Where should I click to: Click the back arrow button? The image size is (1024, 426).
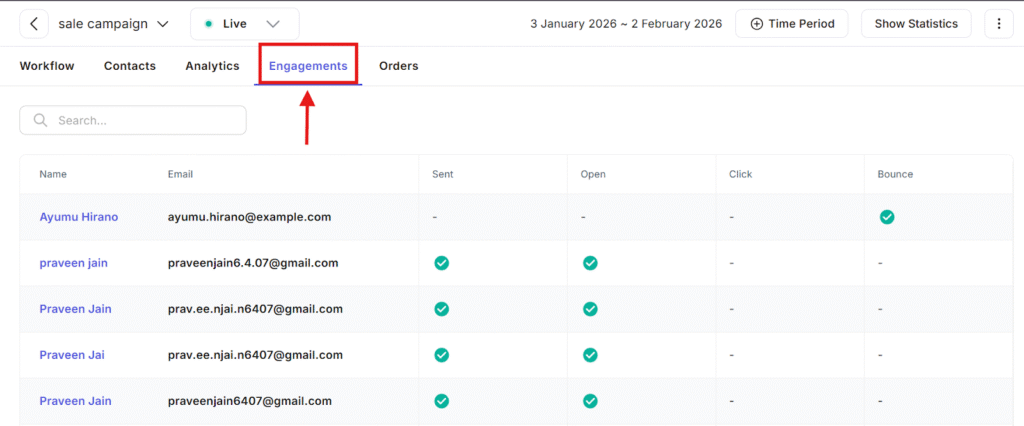coord(35,23)
